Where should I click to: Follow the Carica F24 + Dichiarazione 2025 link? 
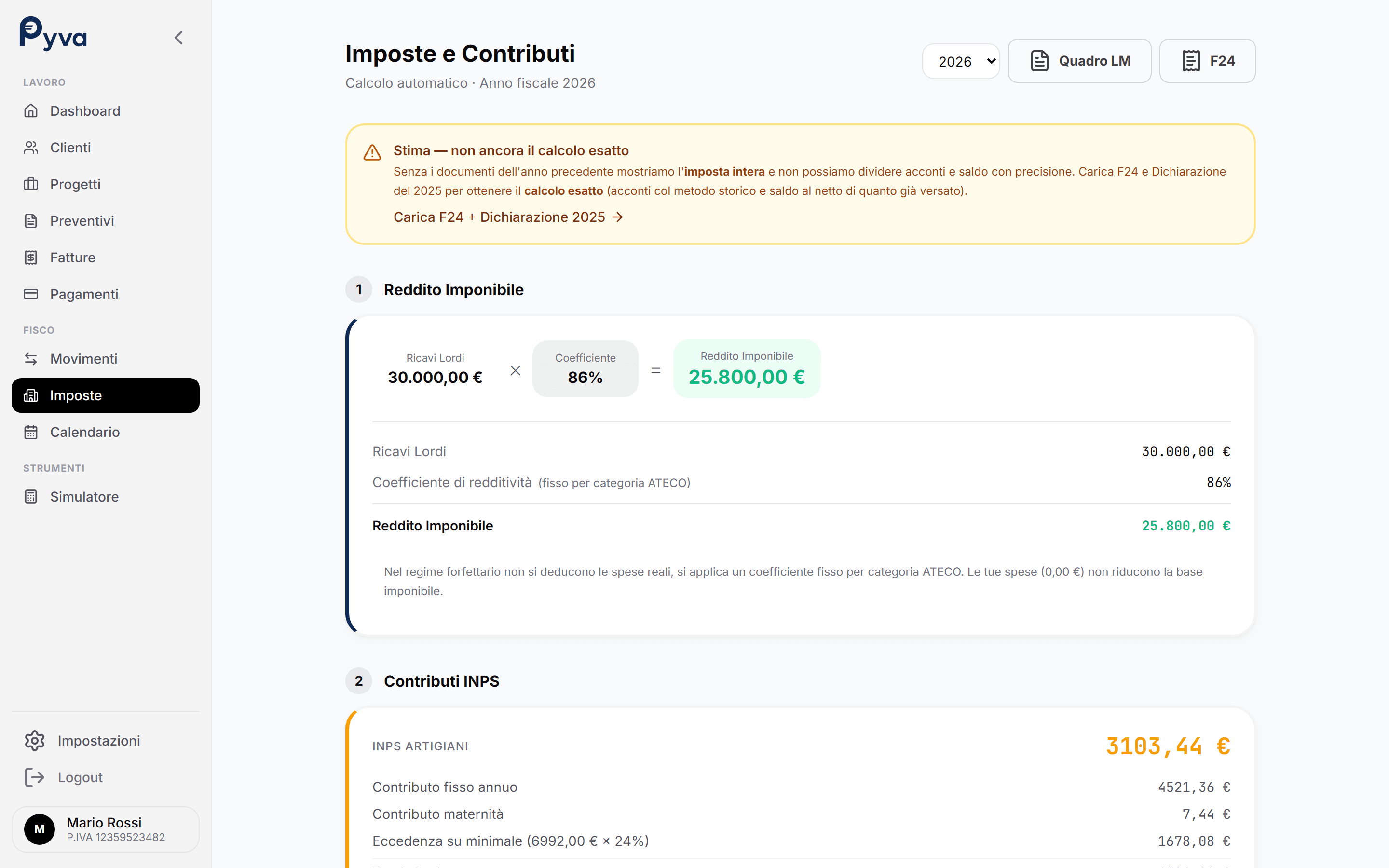click(508, 217)
